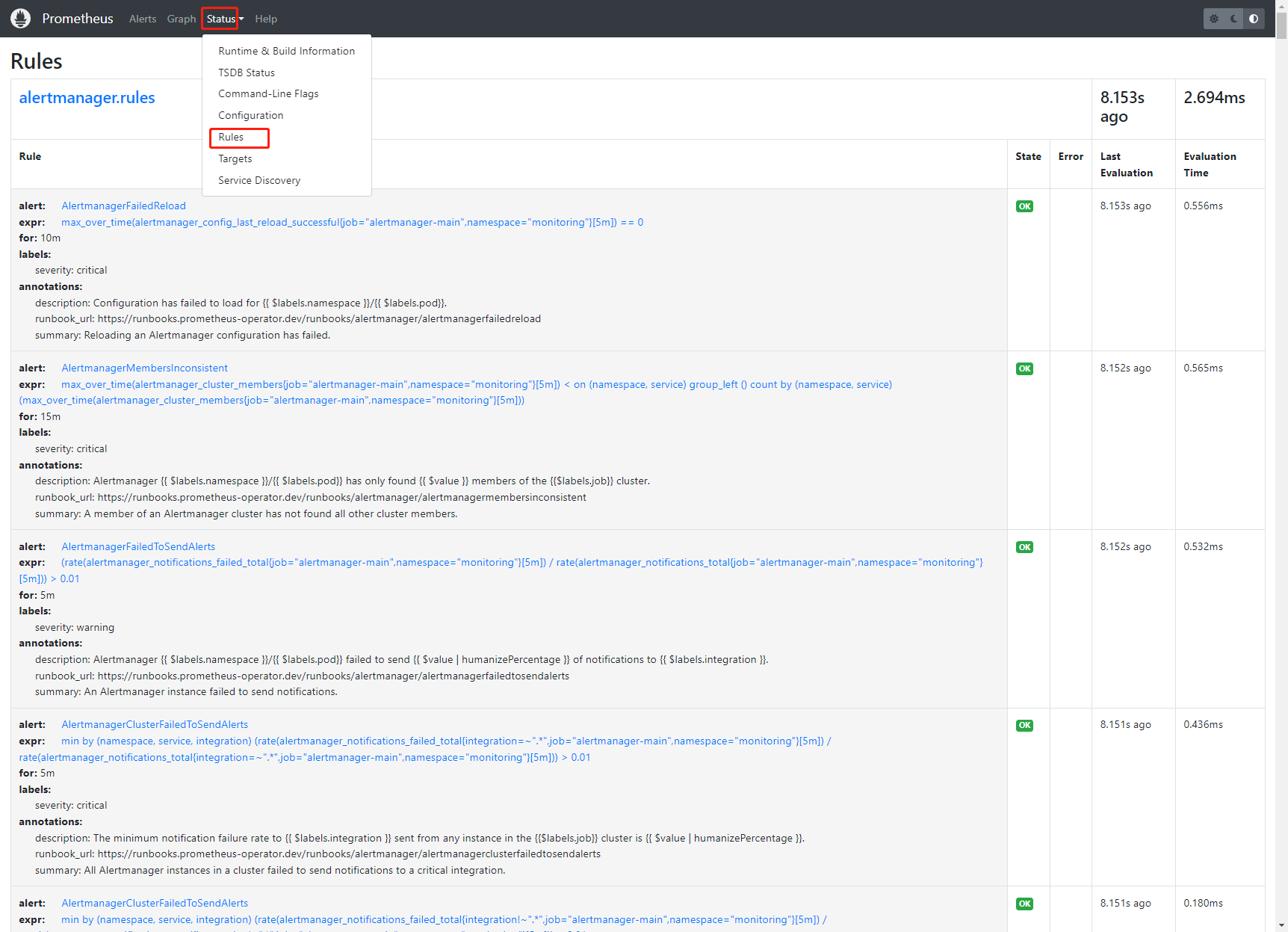Open the alertmanager.rules group link
This screenshot has width=1288, height=932.
(87, 98)
